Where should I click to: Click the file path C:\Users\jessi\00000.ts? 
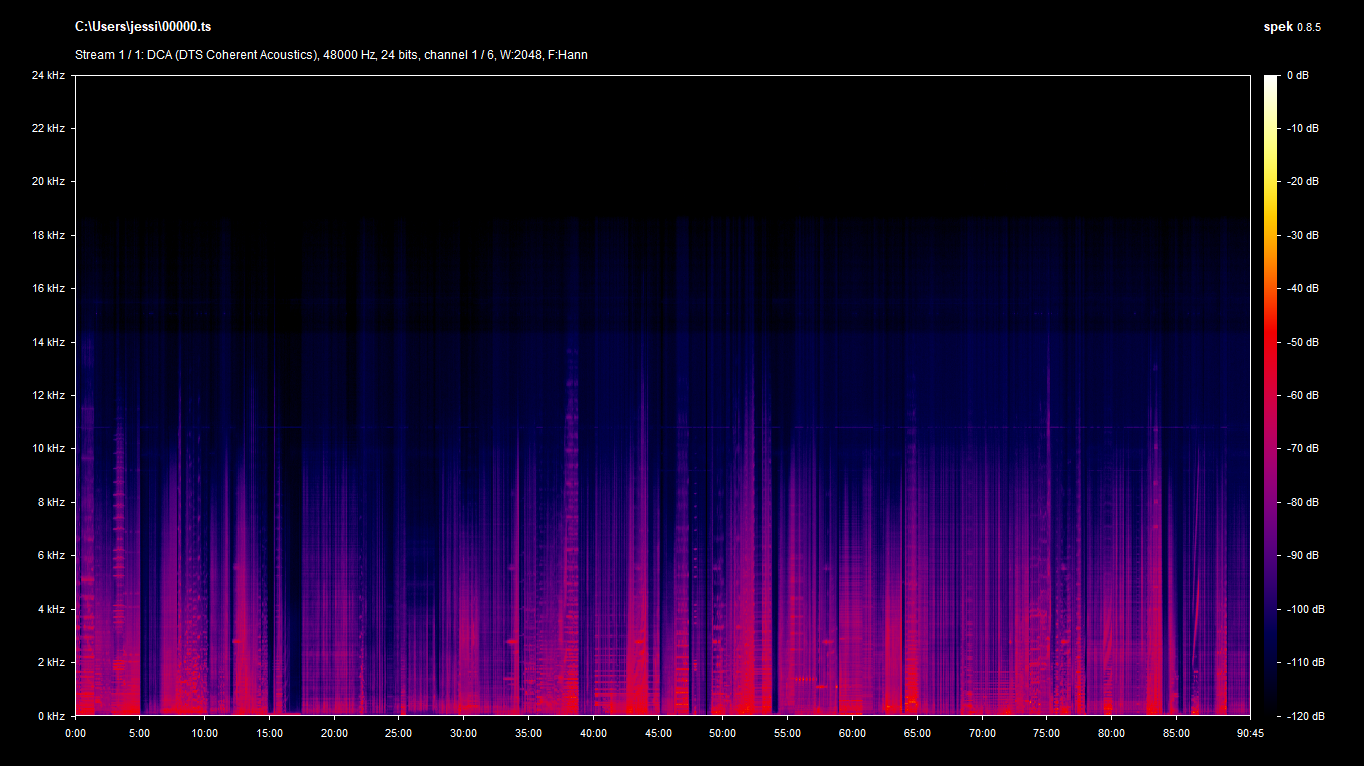click(143, 27)
